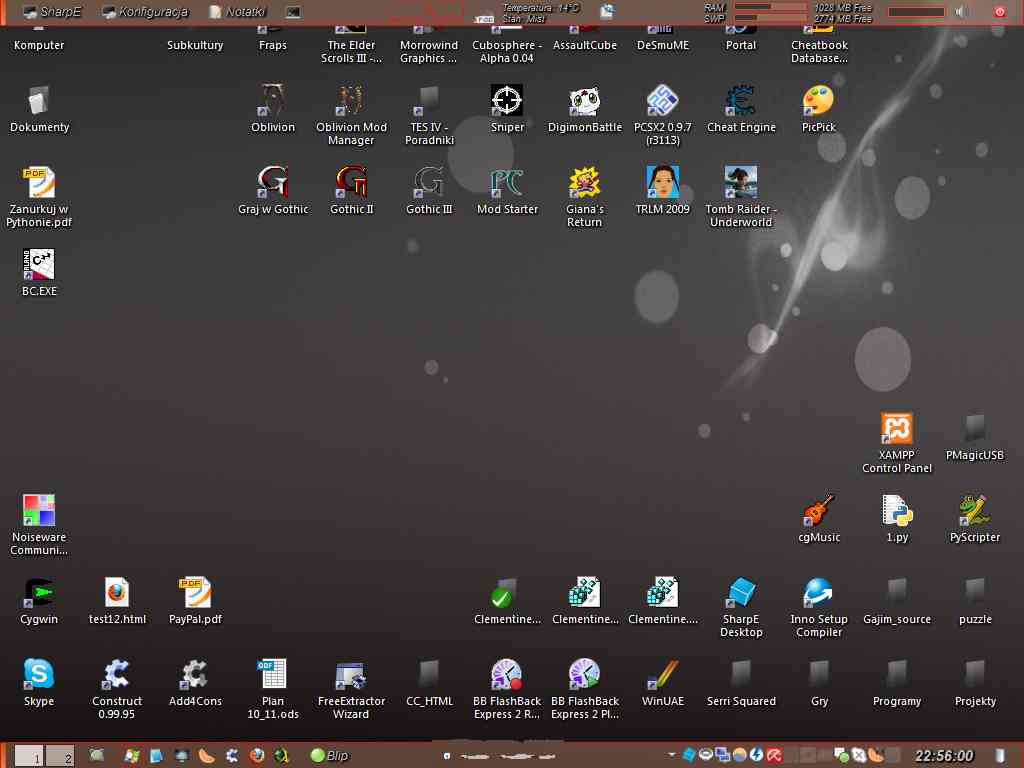Screen dimensions: 1024x768
Task: Switch to virtual desktop 2
Action: coord(61,756)
